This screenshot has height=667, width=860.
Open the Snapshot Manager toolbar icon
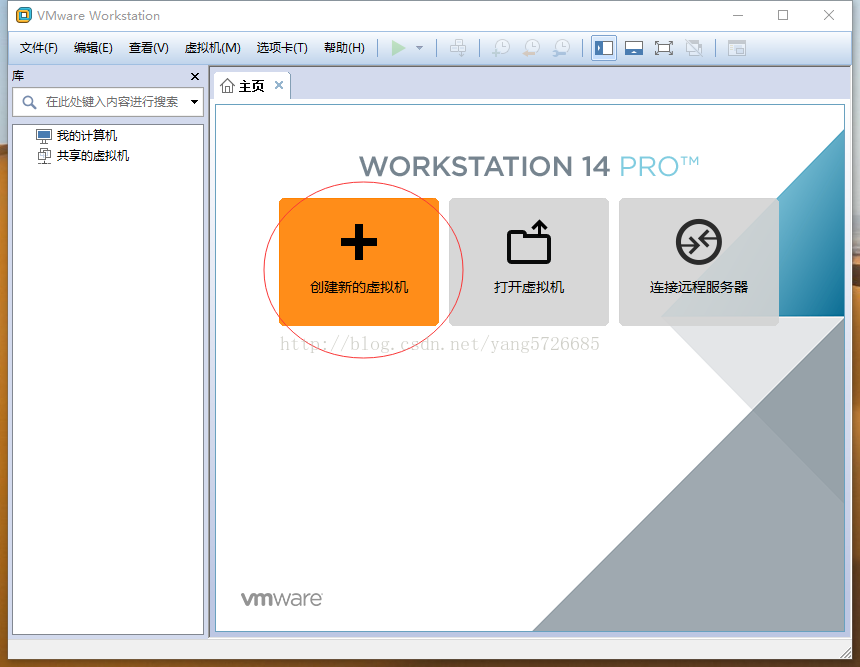click(561, 48)
